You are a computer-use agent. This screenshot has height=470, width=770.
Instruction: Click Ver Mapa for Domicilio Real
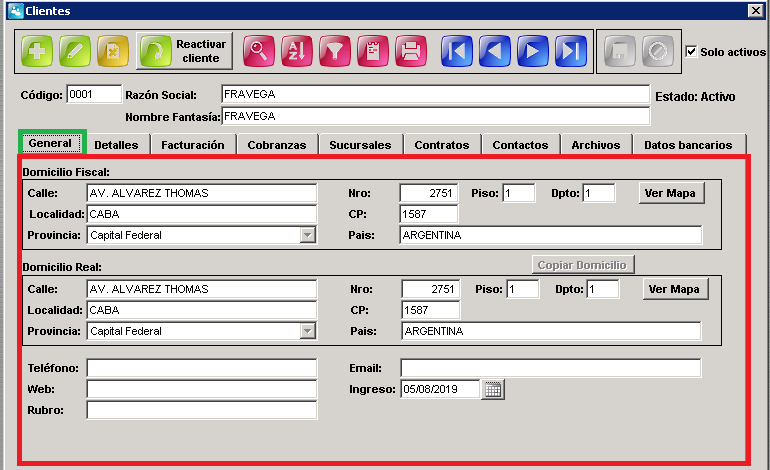coord(675,289)
